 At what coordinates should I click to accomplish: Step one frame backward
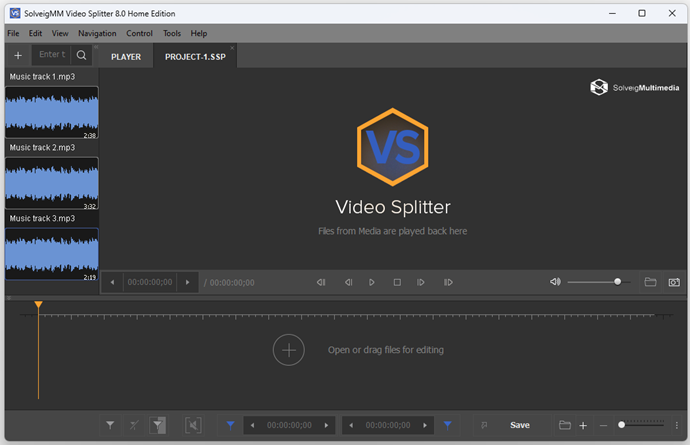point(349,282)
